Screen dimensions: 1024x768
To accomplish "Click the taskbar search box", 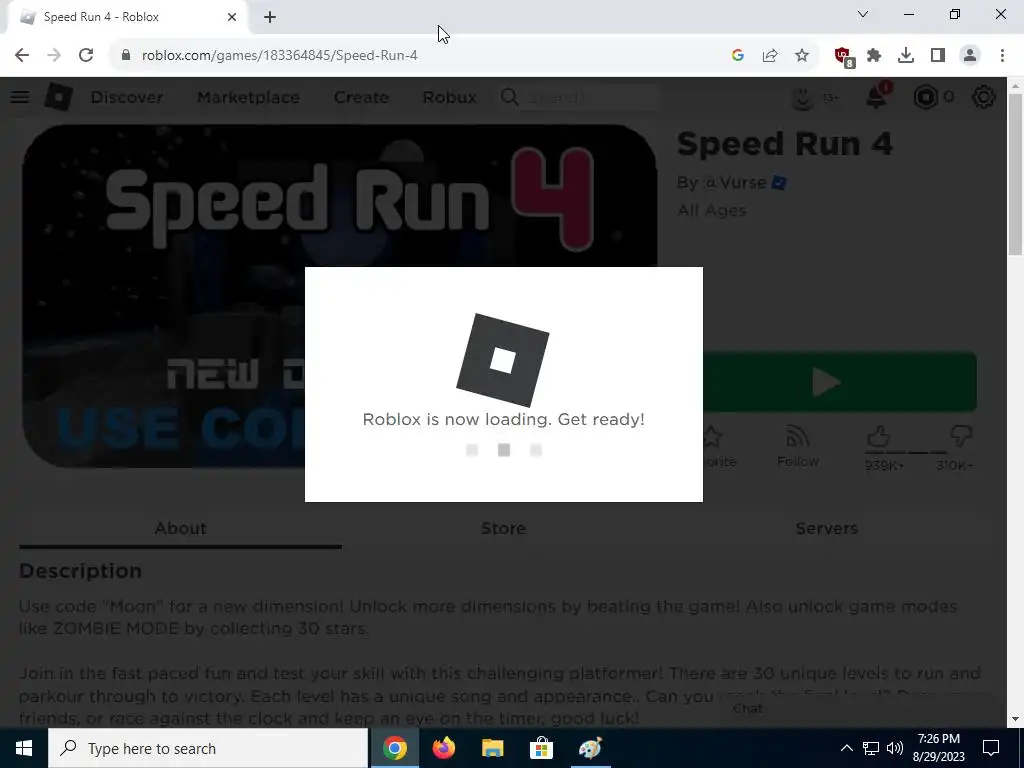I will 208,748.
